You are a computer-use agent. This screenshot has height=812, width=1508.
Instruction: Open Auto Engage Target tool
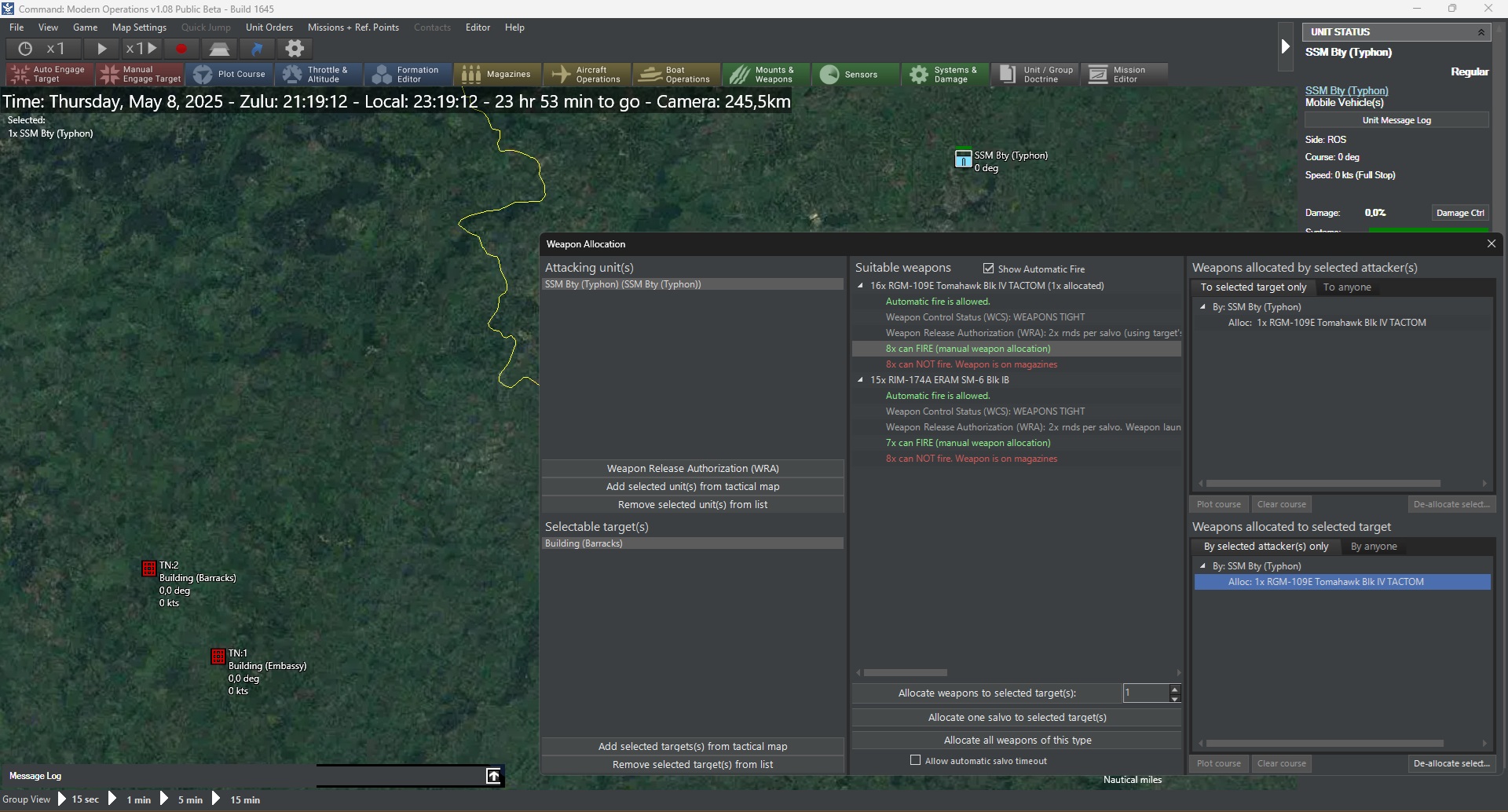coord(50,75)
